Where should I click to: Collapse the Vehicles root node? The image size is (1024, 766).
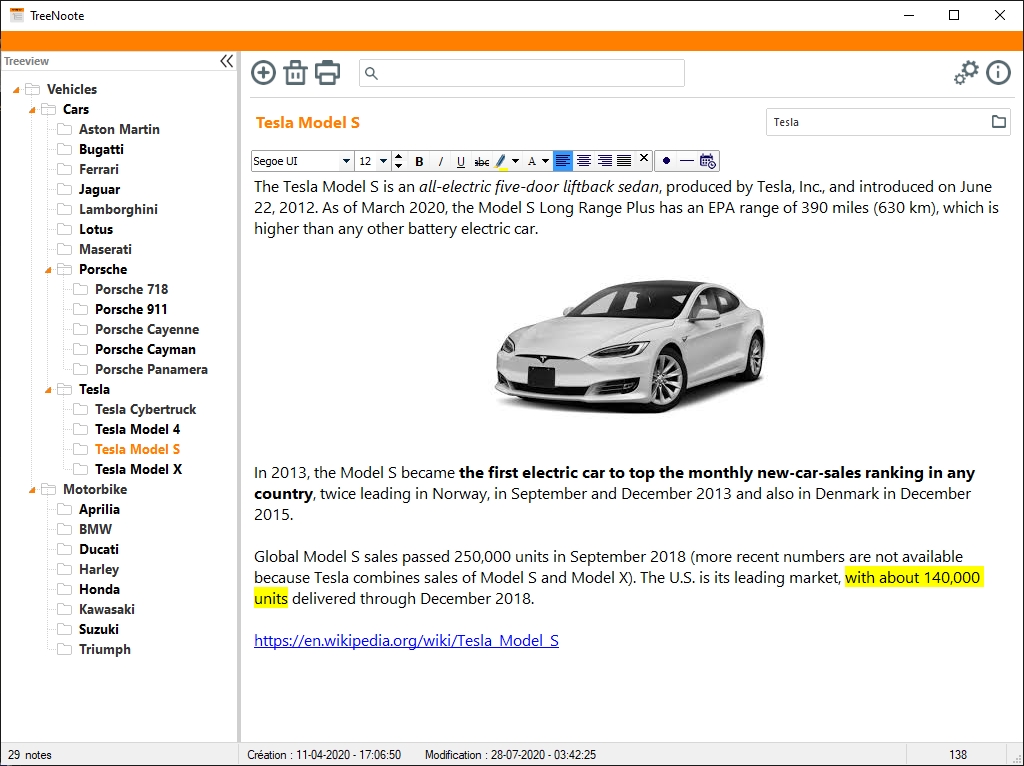click(x=16, y=90)
